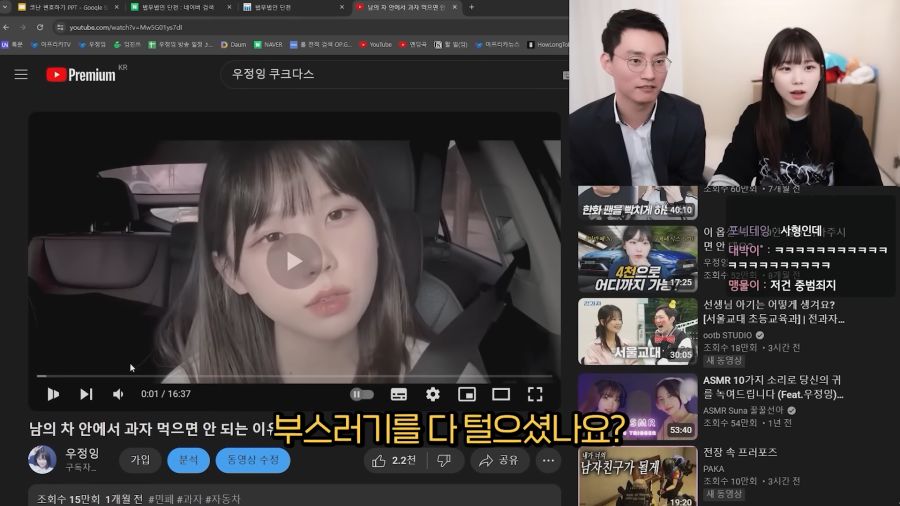Reload the page with the refresh icon
Viewport: 900px width, 506px height.
pyautogui.click(x=40, y=28)
